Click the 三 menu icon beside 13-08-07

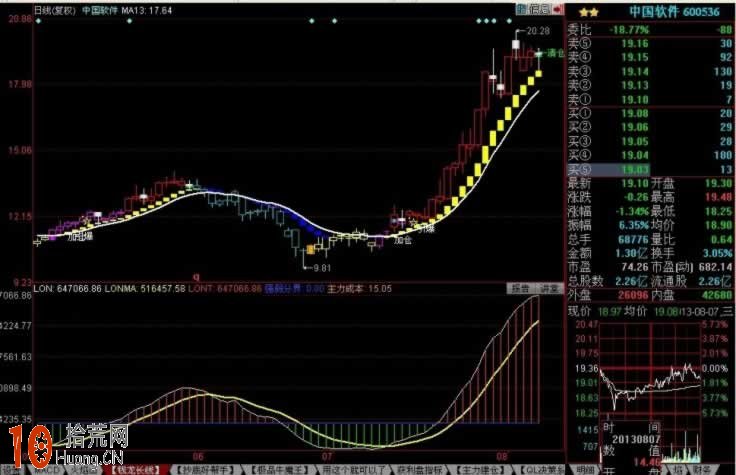(x=727, y=311)
